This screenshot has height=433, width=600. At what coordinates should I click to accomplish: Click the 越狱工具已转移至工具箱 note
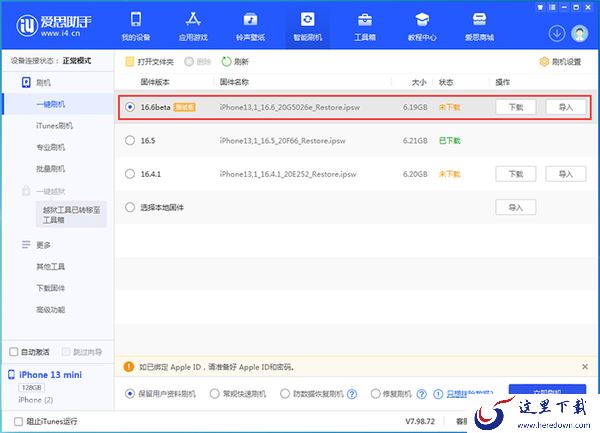pos(71,215)
